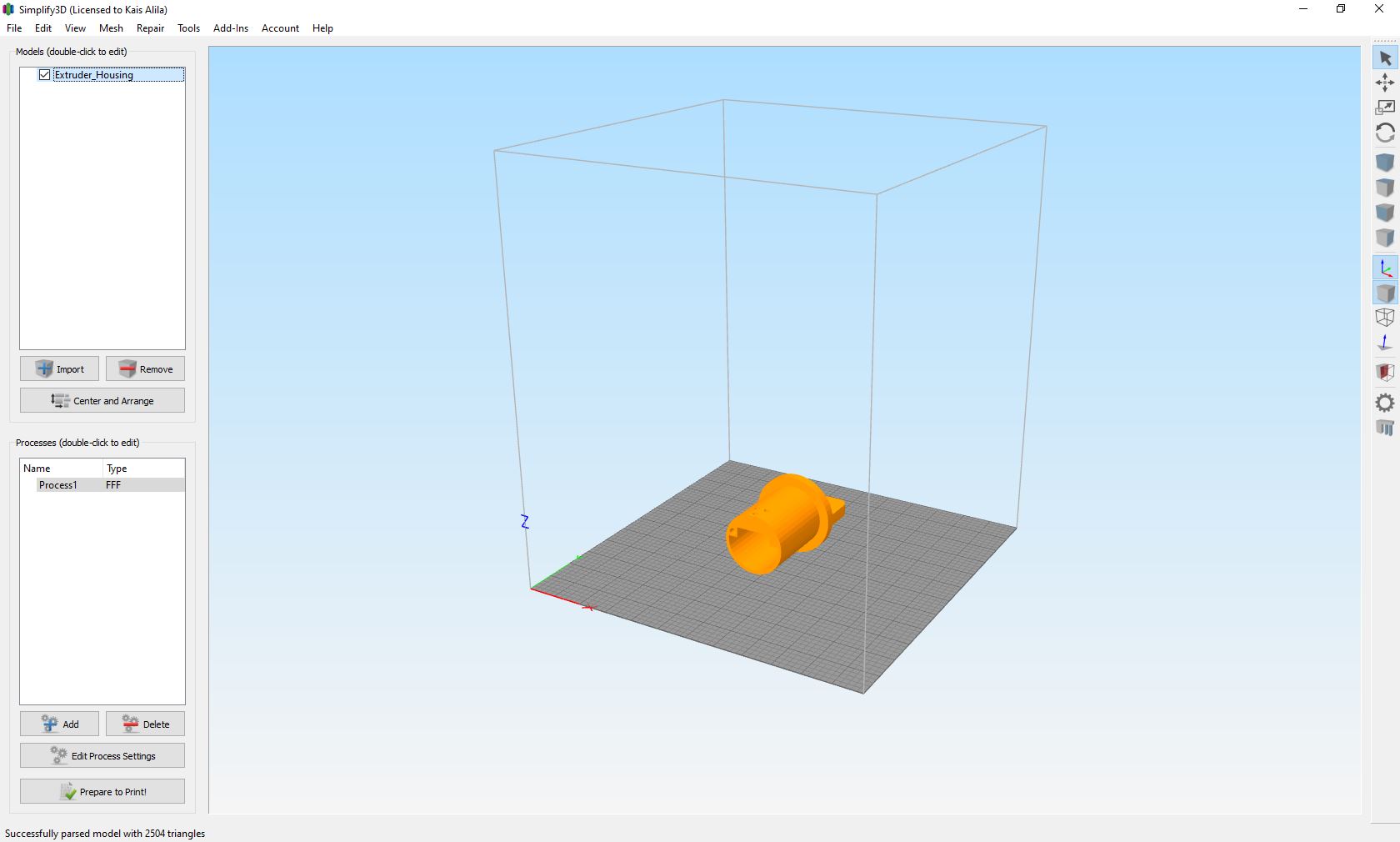Open the Mesh menu

[111, 28]
